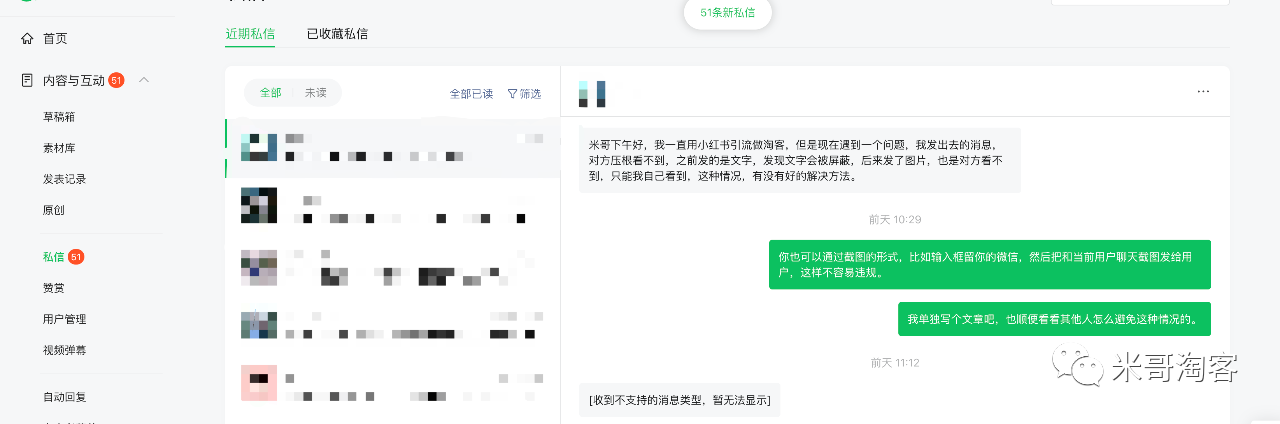
Task: Open the first conversation in the list
Action: (x=392, y=148)
